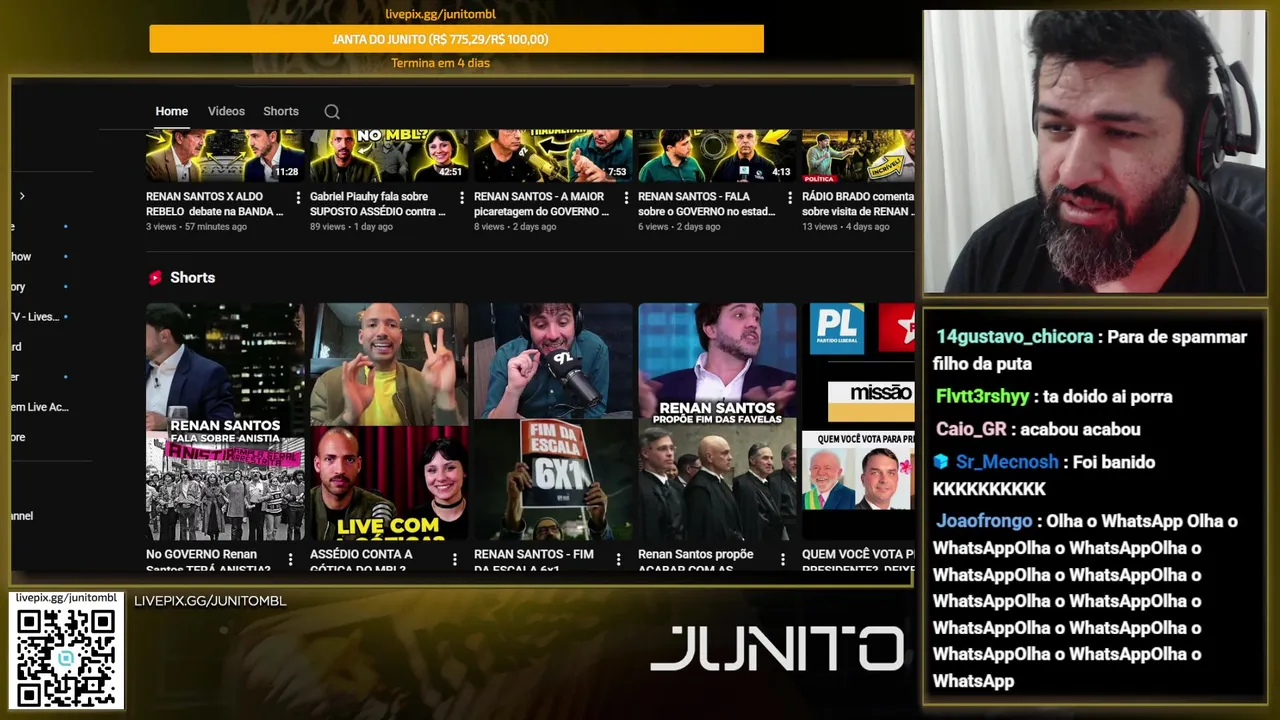Open FIM DA ESCALA 6X1 short thumbnail

[553, 422]
